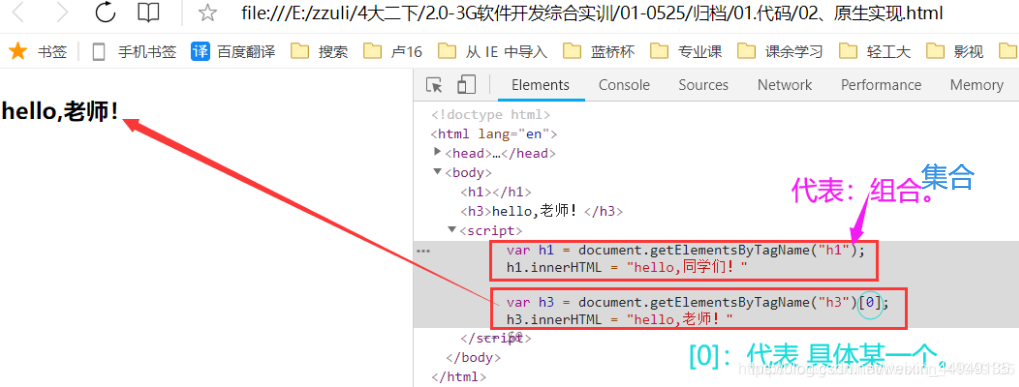Click the address bar file URL
Viewport: 1019px width, 387px height.
[x=591, y=12]
